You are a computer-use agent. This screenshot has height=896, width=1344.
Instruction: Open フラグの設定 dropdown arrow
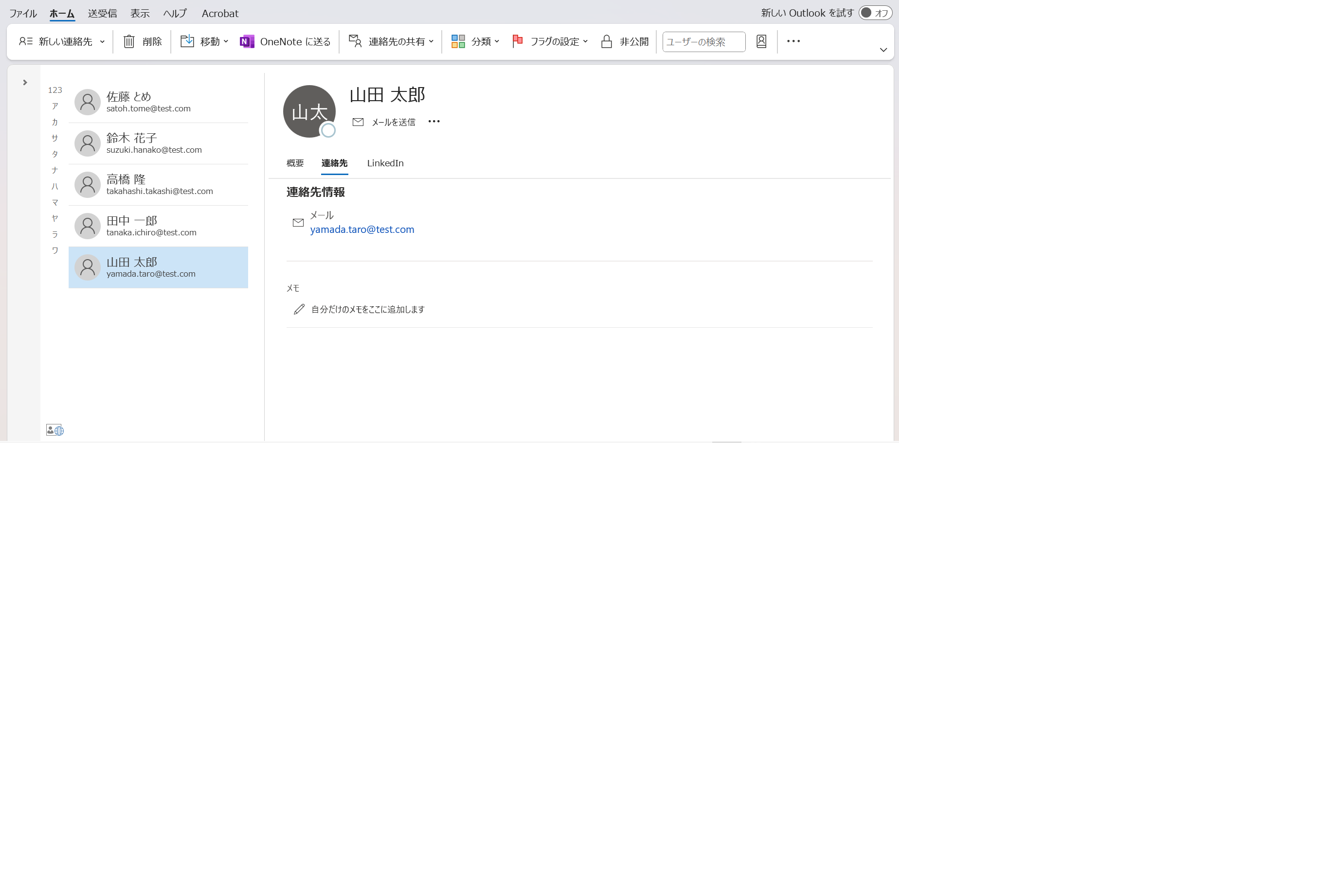(x=585, y=42)
